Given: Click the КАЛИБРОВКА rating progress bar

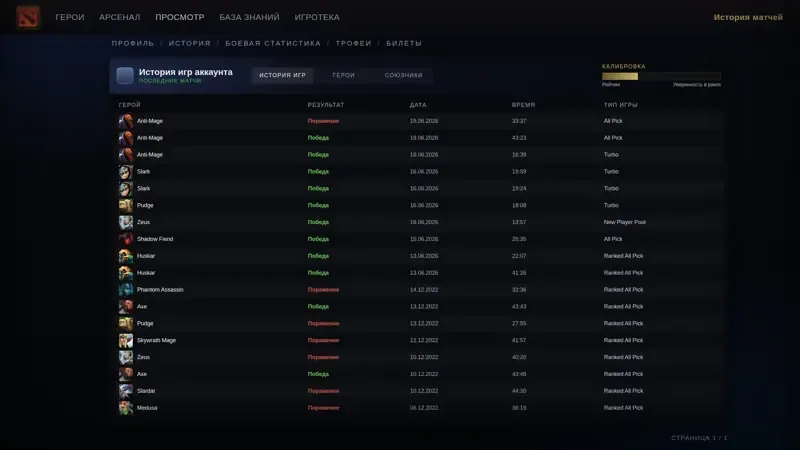Looking at the screenshot, I should (x=661, y=76).
